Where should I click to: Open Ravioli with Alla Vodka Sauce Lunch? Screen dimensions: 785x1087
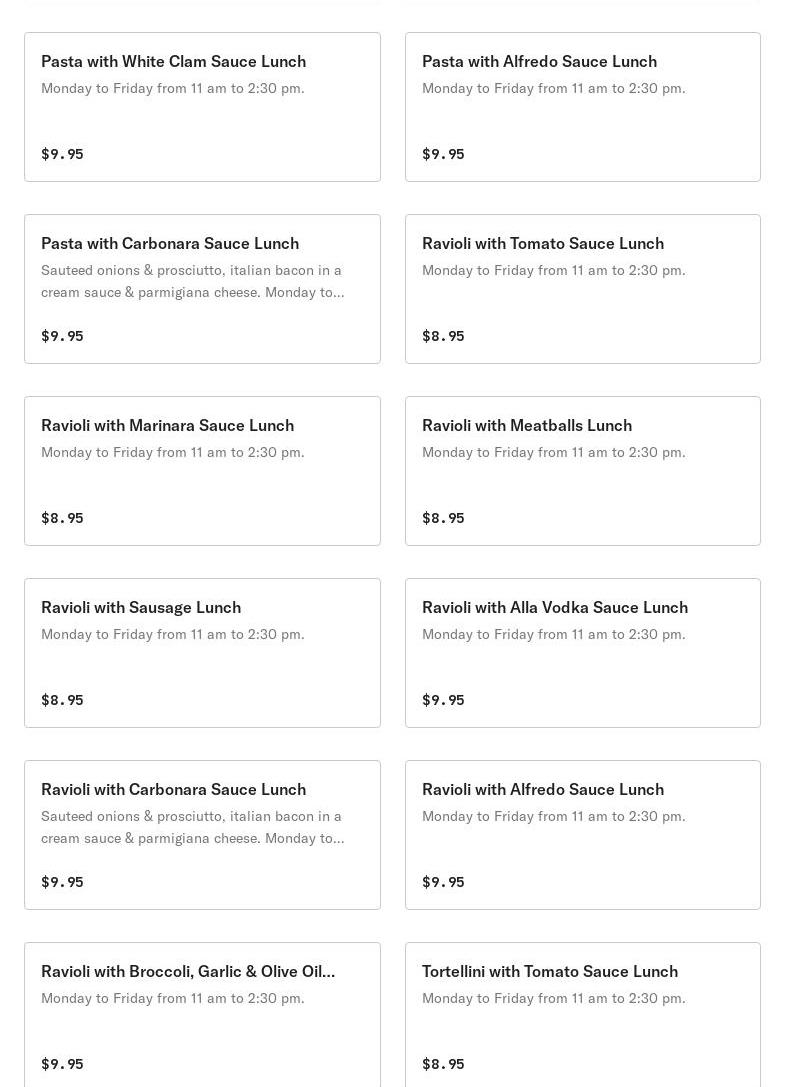pyautogui.click(x=555, y=607)
